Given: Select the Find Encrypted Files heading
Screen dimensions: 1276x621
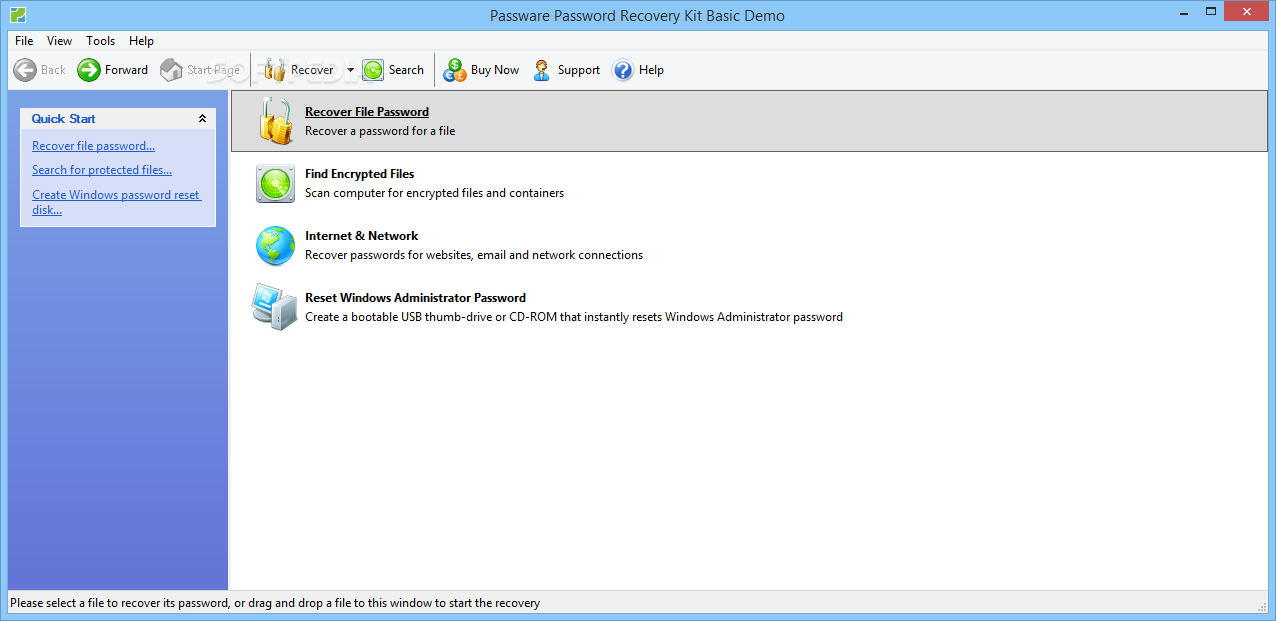Looking at the screenshot, I should 359,174.
